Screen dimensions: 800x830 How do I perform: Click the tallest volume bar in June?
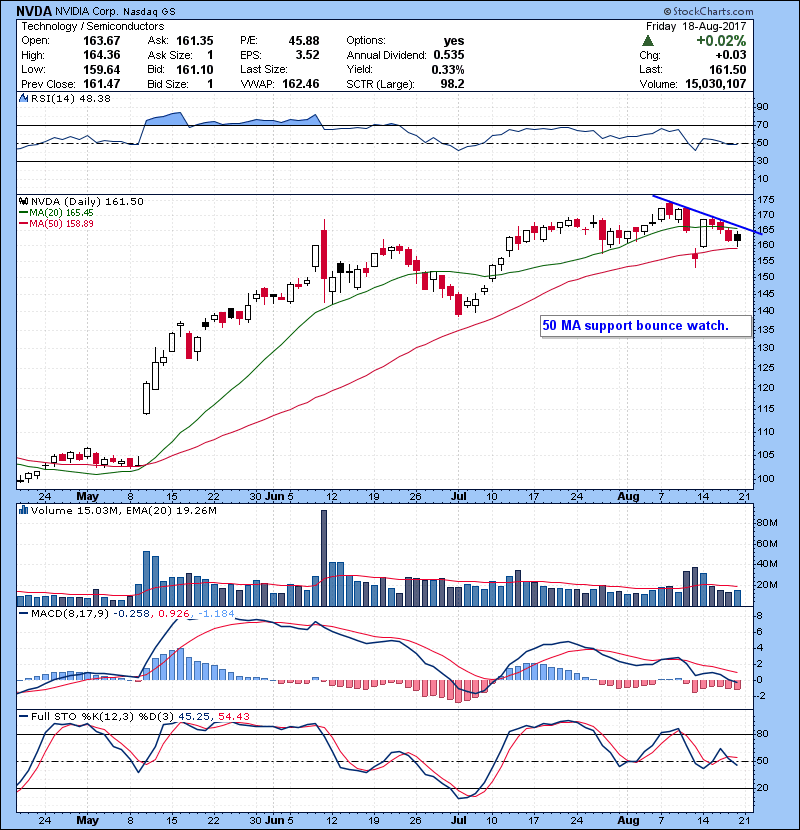(x=324, y=558)
